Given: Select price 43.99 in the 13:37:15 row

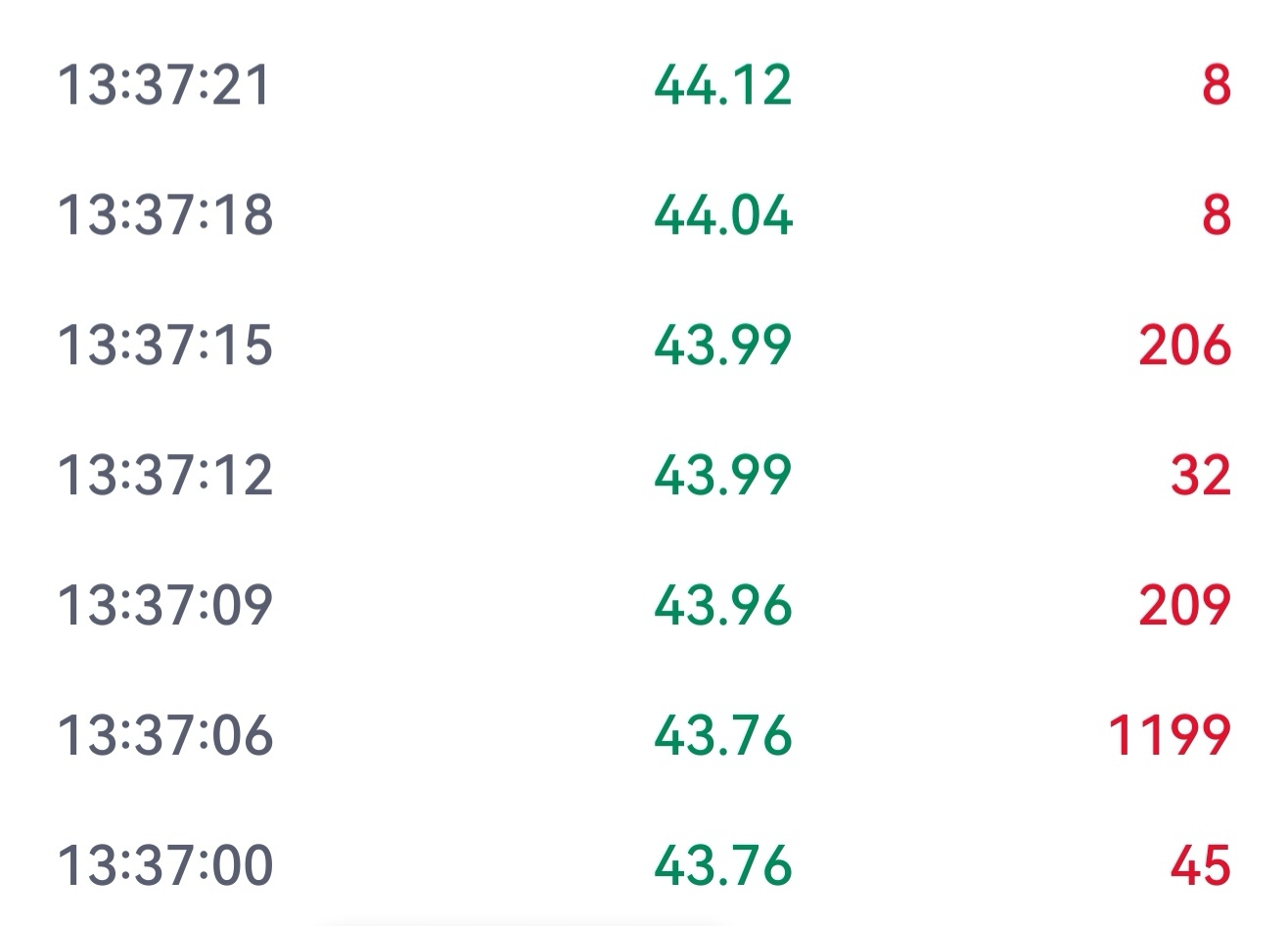Looking at the screenshot, I should click(722, 345).
